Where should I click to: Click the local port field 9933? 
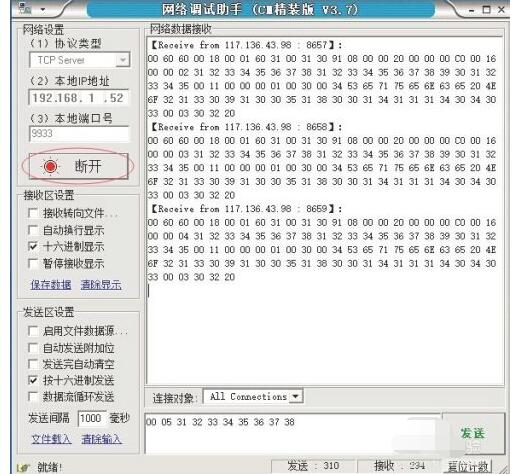tap(79, 134)
